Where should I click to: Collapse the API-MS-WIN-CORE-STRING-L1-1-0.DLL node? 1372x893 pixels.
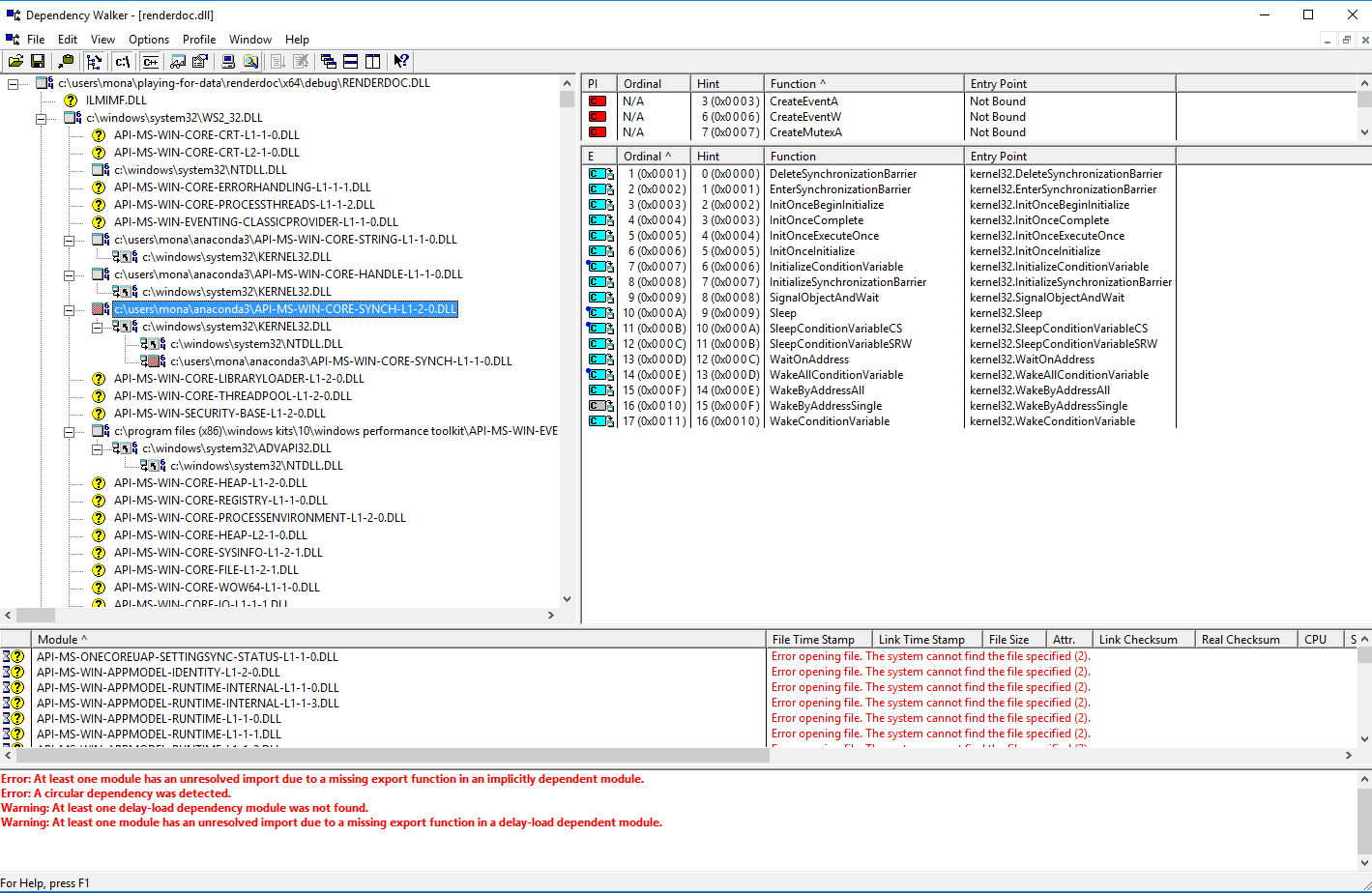point(70,240)
